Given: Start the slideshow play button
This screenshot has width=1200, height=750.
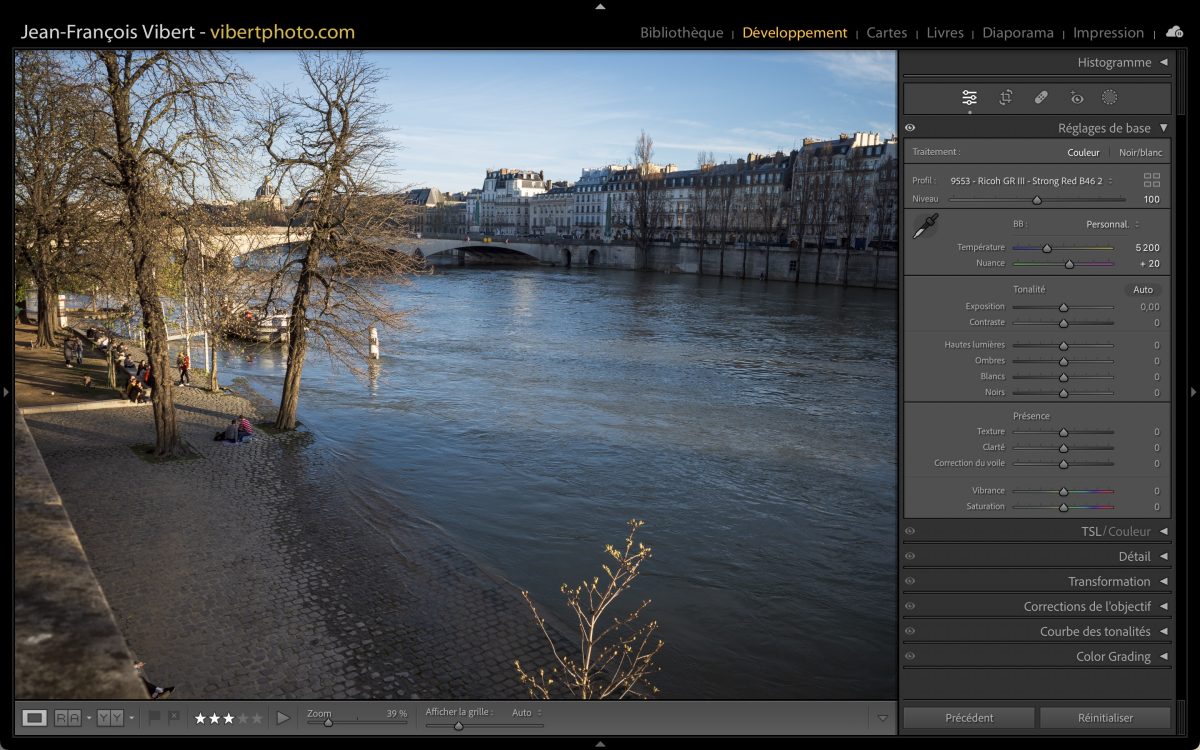Looking at the screenshot, I should pyautogui.click(x=283, y=718).
